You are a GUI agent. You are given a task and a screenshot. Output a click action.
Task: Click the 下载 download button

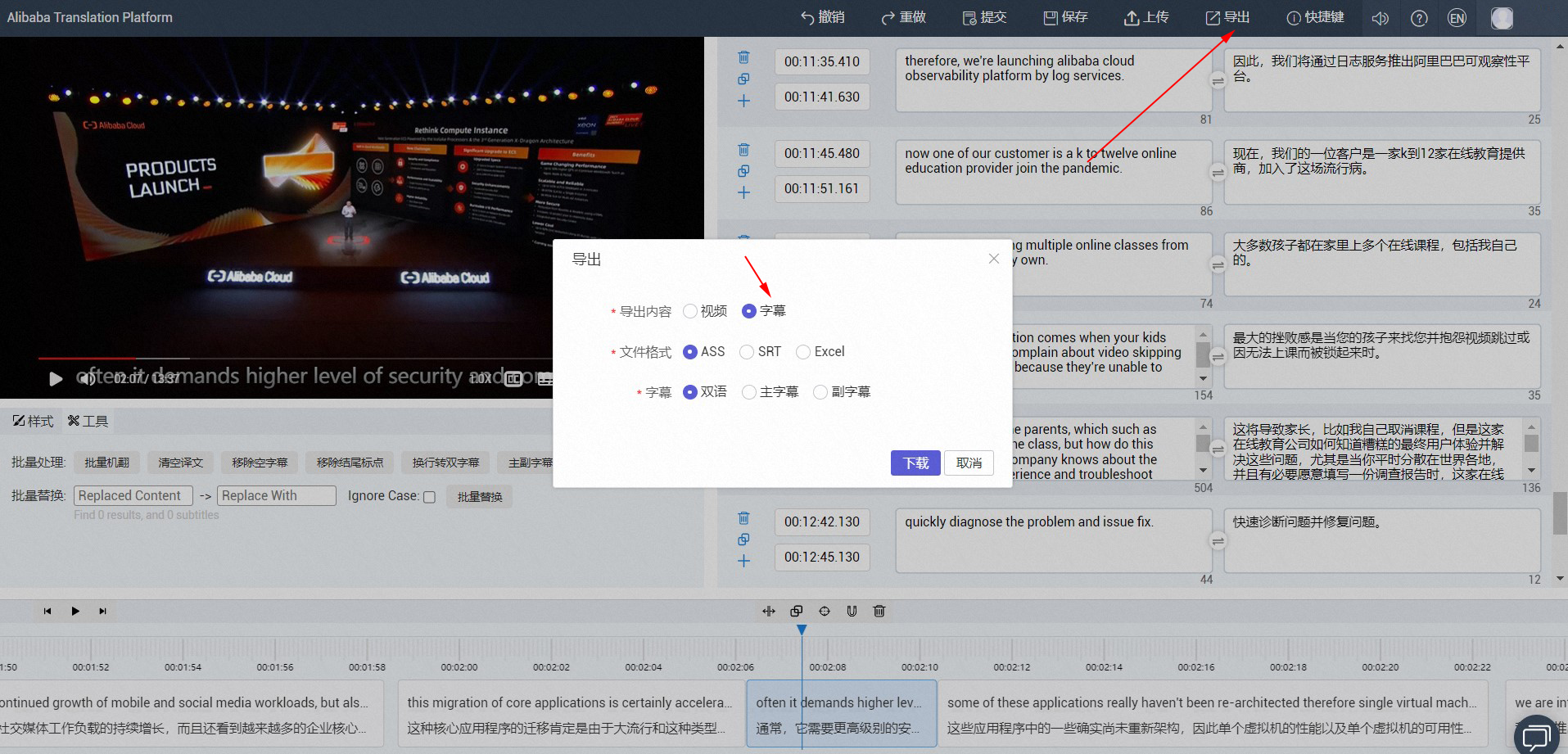click(x=915, y=463)
